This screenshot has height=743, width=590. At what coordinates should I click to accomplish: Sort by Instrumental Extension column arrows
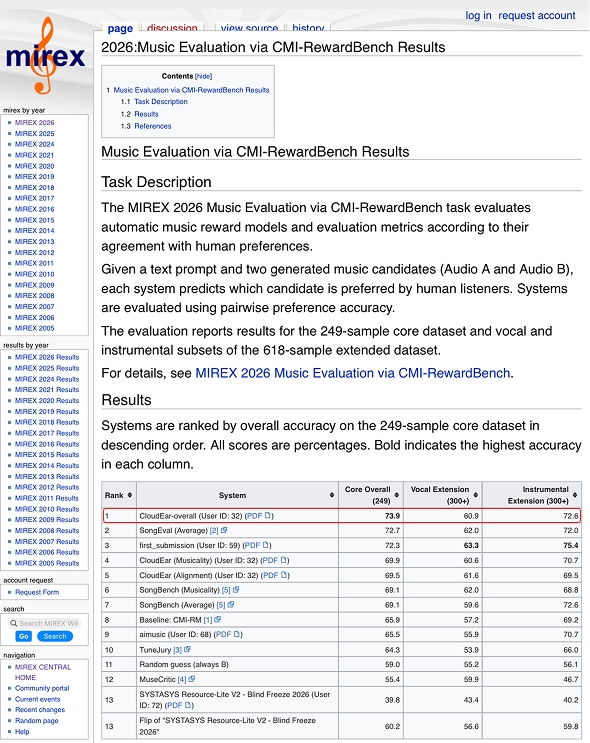(575, 495)
